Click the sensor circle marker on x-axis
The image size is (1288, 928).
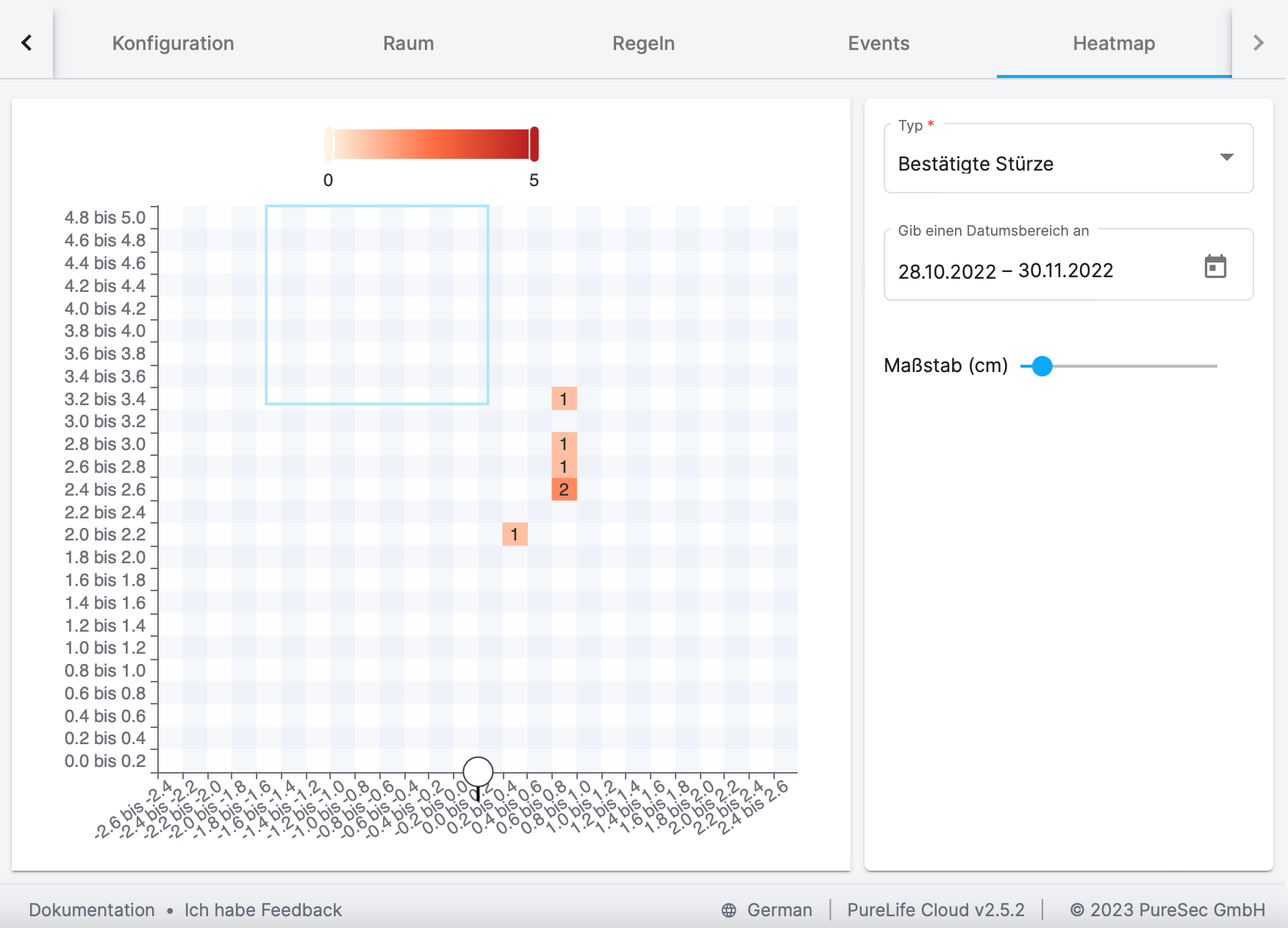click(478, 771)
